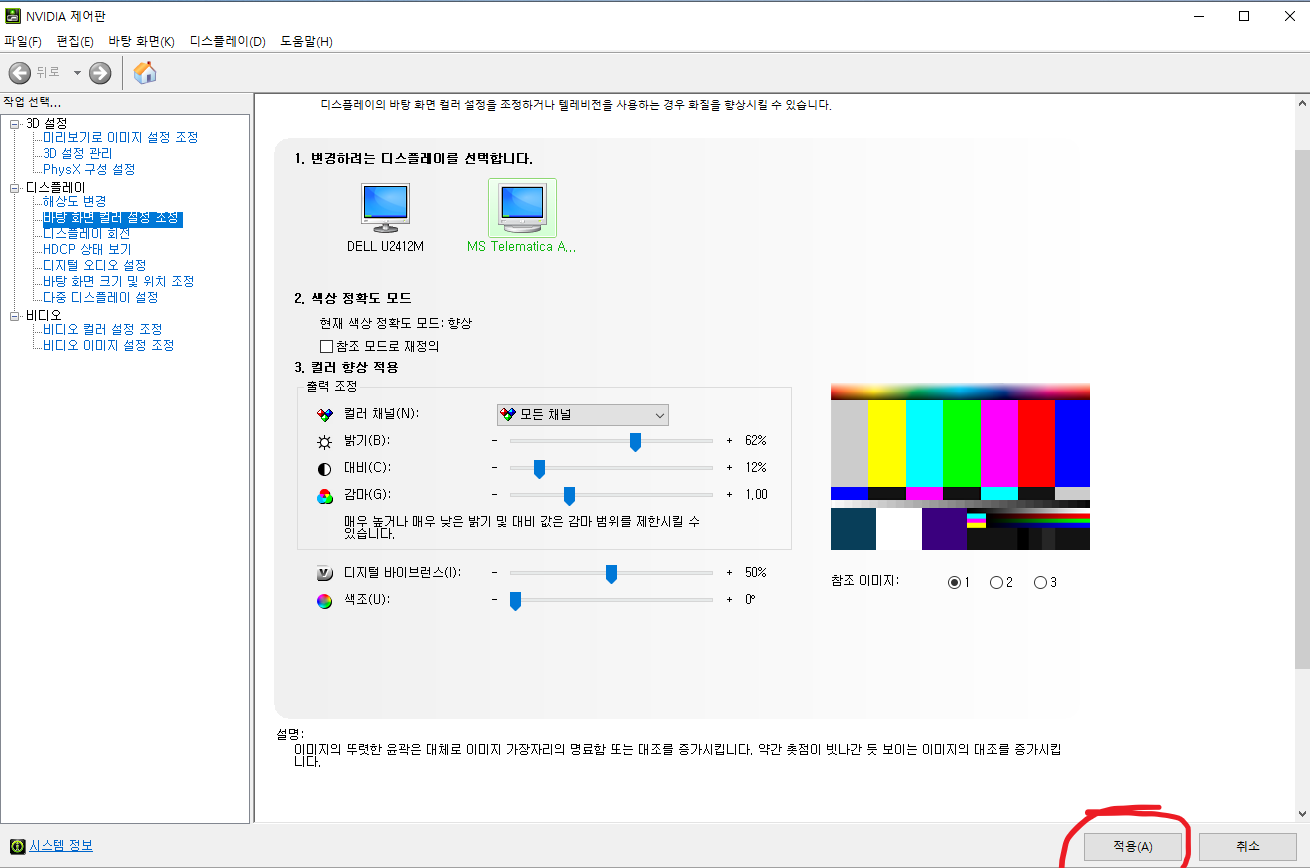Click the Back arrow icon in toolbar

(x=20, y=72)
